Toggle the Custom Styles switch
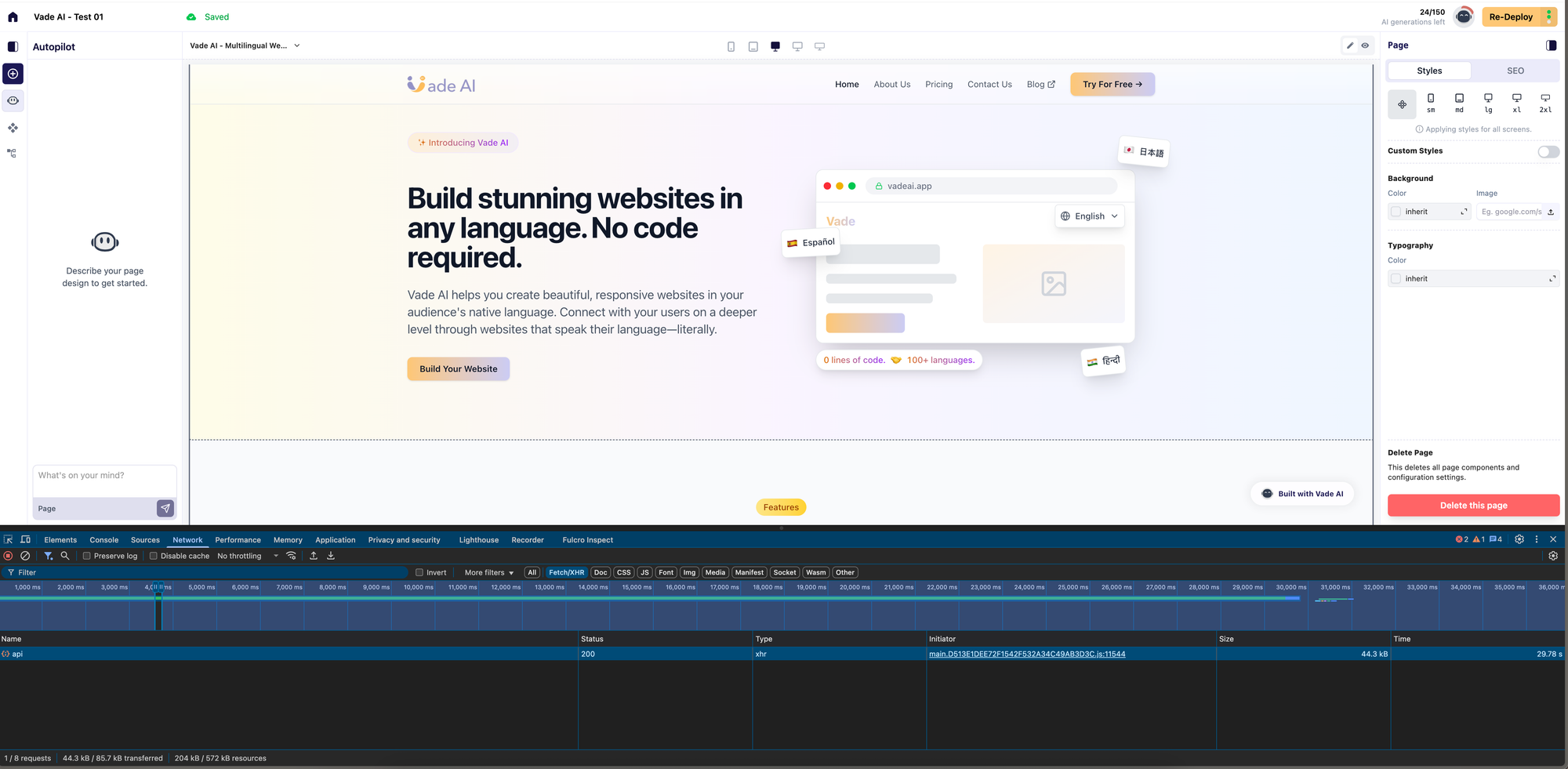Image resolution: width=1568 pixels, height=769 pixels. click(1548, 151)
